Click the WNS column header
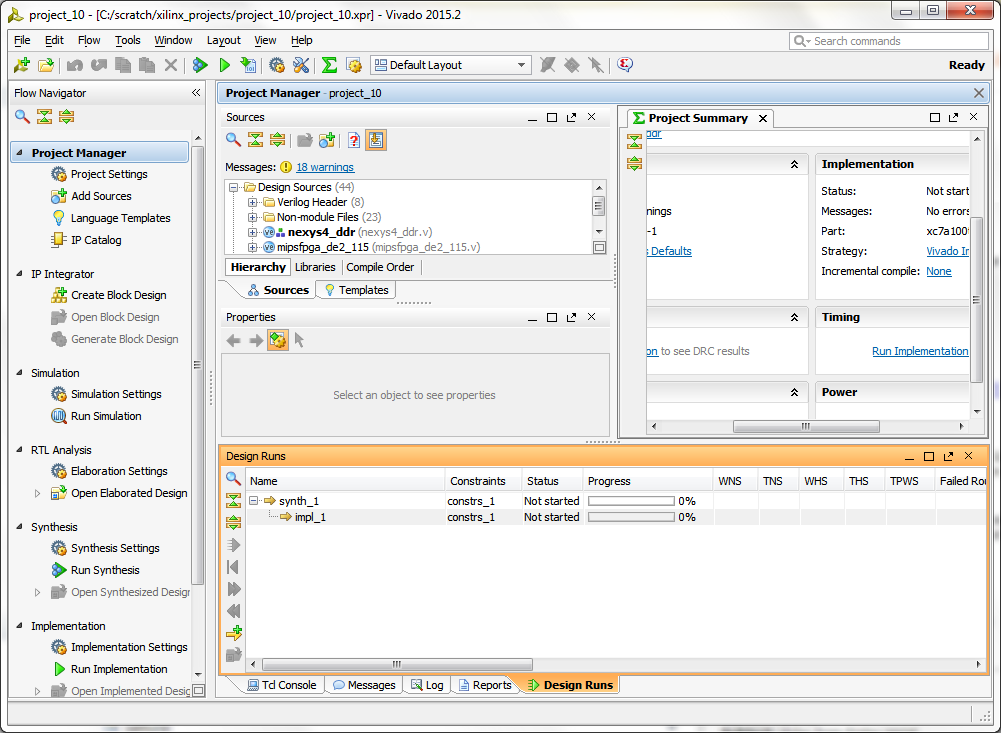Viewport: 1001px width, 733px height. (730, 481)
